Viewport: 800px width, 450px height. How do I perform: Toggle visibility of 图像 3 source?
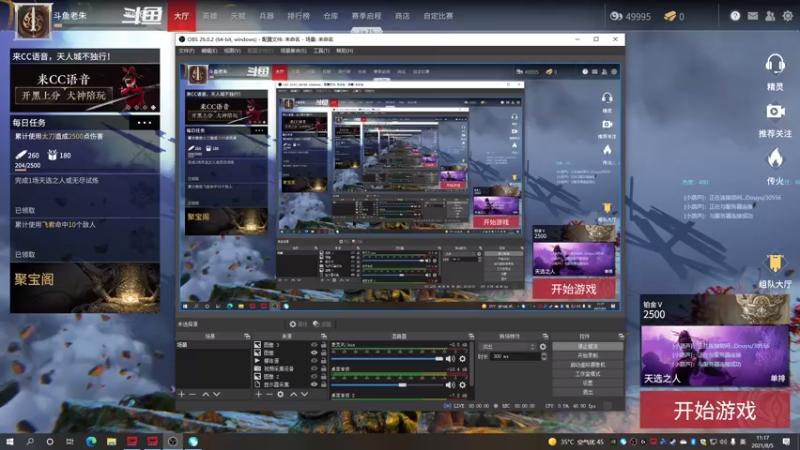pos(314,345)
